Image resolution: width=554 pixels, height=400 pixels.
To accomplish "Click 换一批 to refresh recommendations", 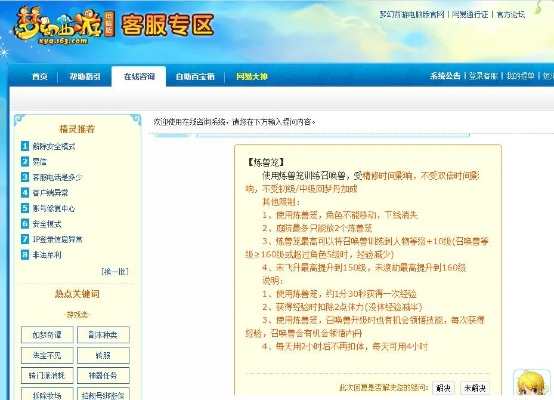I will (x=115, y=271).
